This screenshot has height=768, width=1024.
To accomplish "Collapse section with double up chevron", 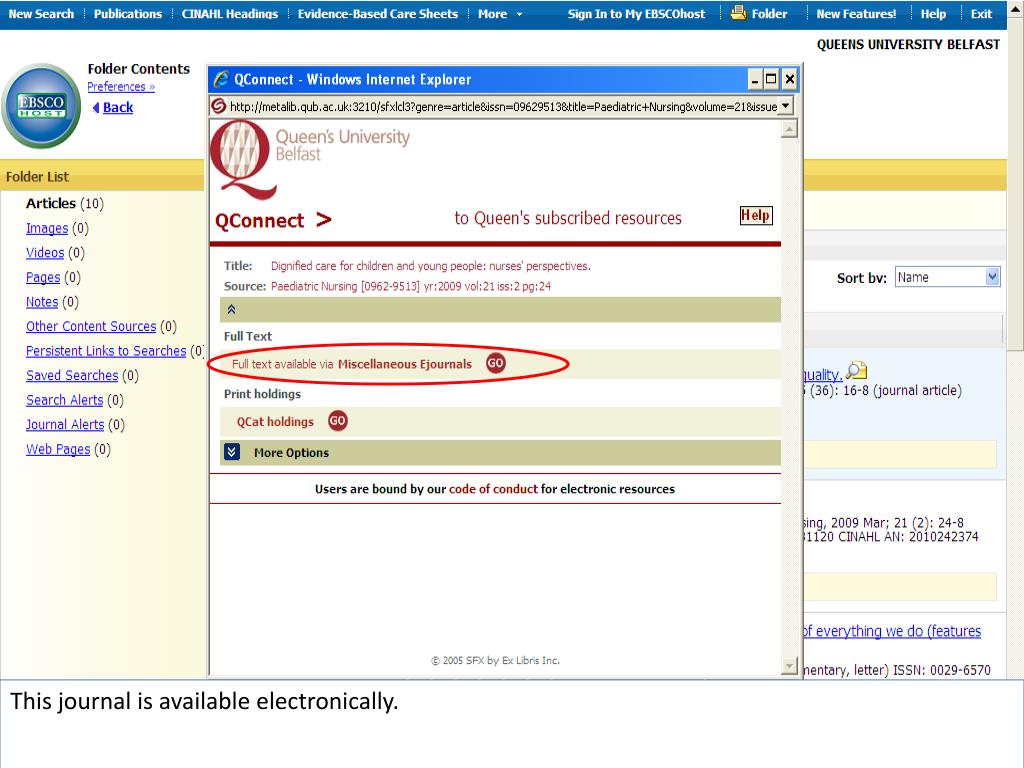I will click(231, 310).
